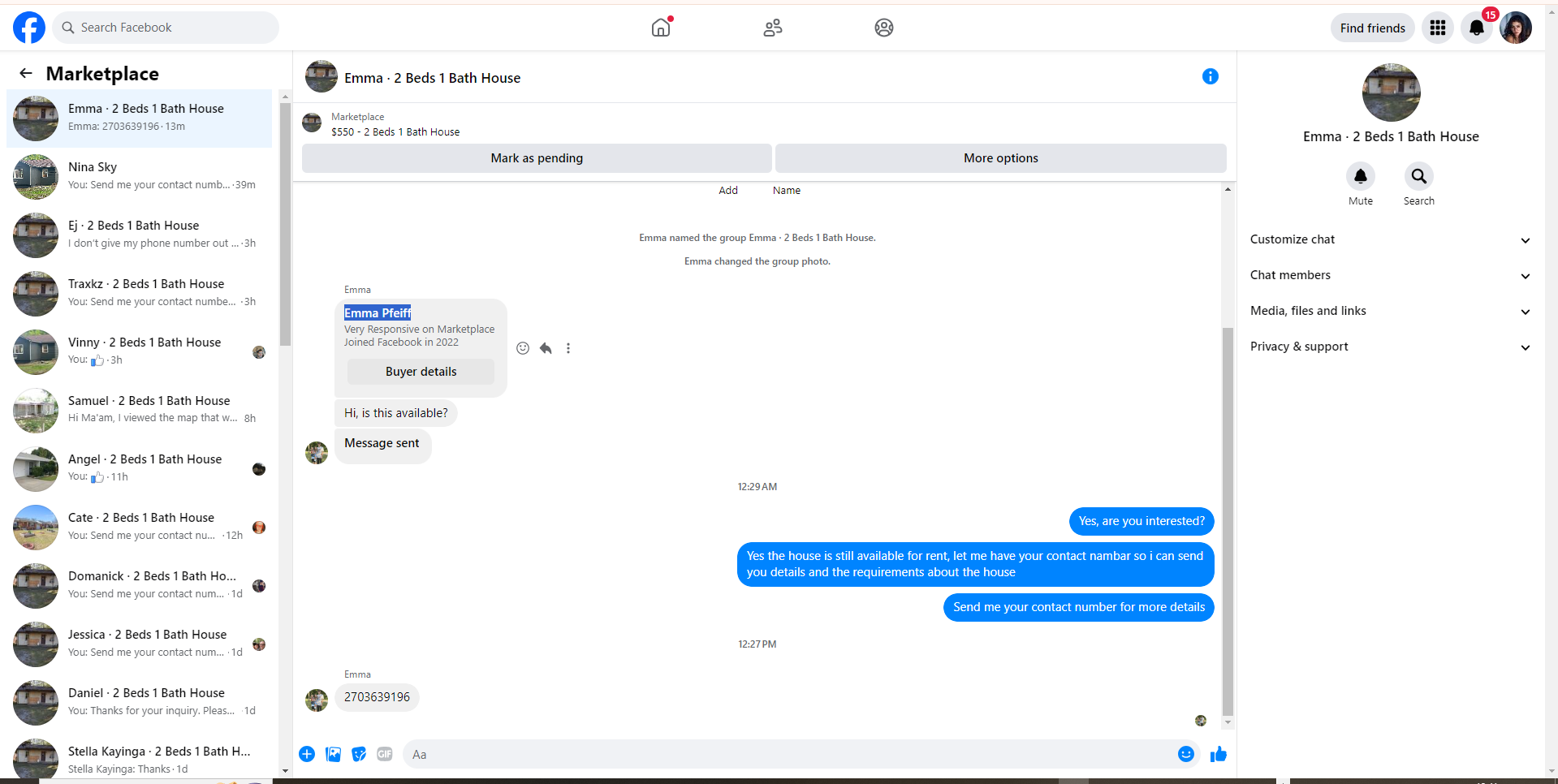Screen dimensions: 1558x784
Task: Click the $550 - 2 Beds 1 Bath House listing
Action: (395, 132)
